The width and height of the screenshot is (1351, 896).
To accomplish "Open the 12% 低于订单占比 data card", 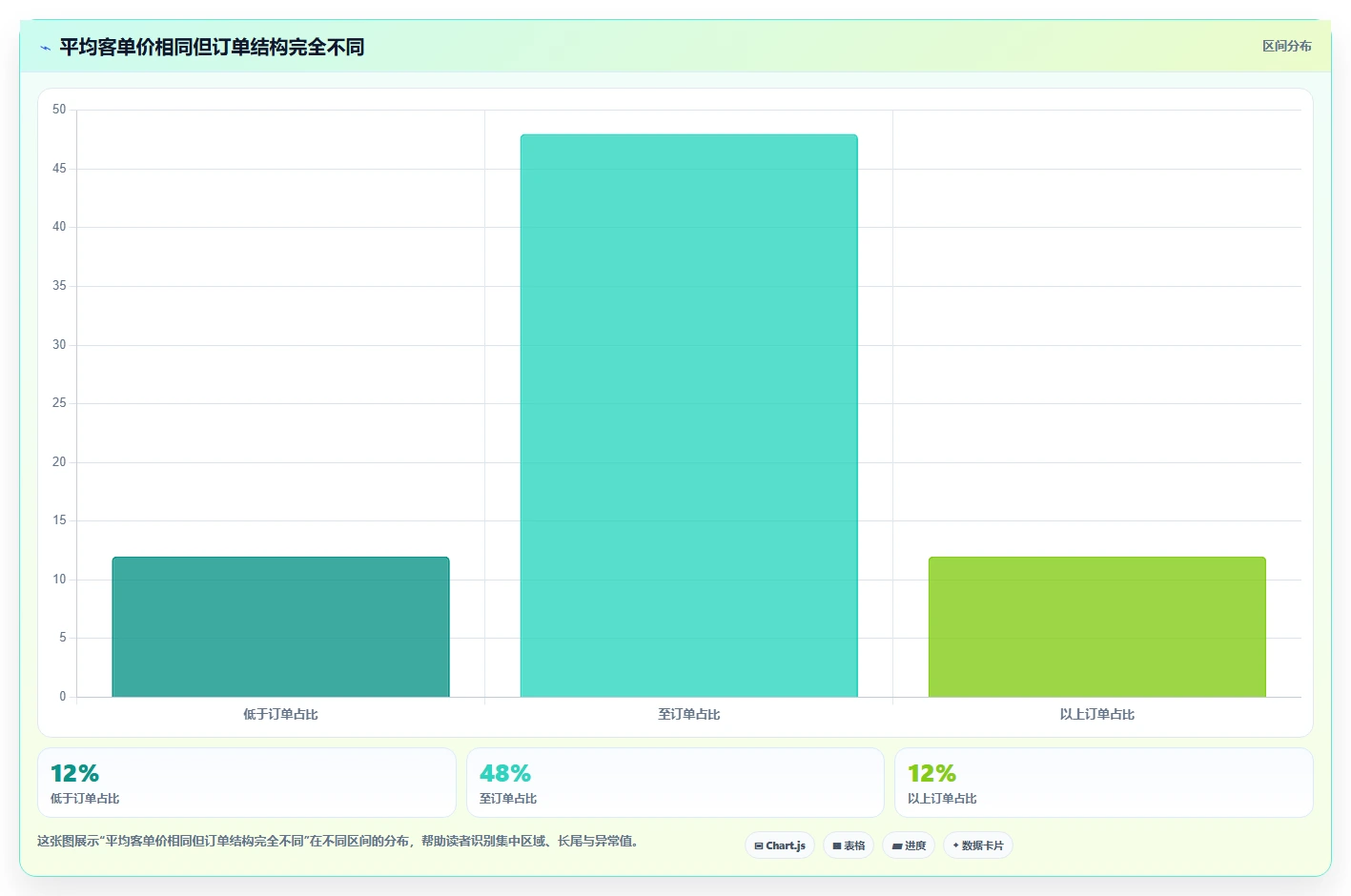I will (x=247, y=783).
